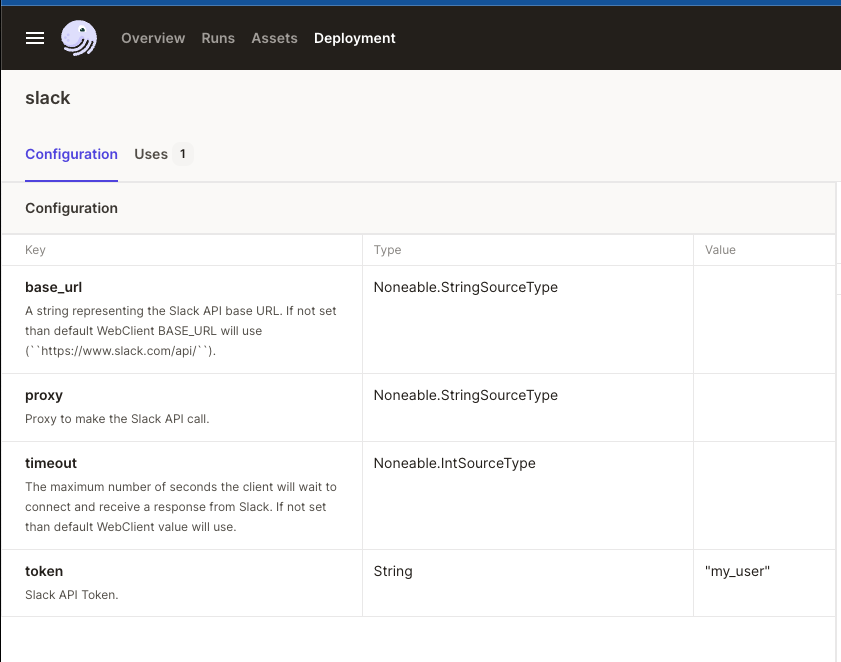This screenshot has width=841, height=662.
Task: Select the base_url configuration key
Action: (53, 287)
